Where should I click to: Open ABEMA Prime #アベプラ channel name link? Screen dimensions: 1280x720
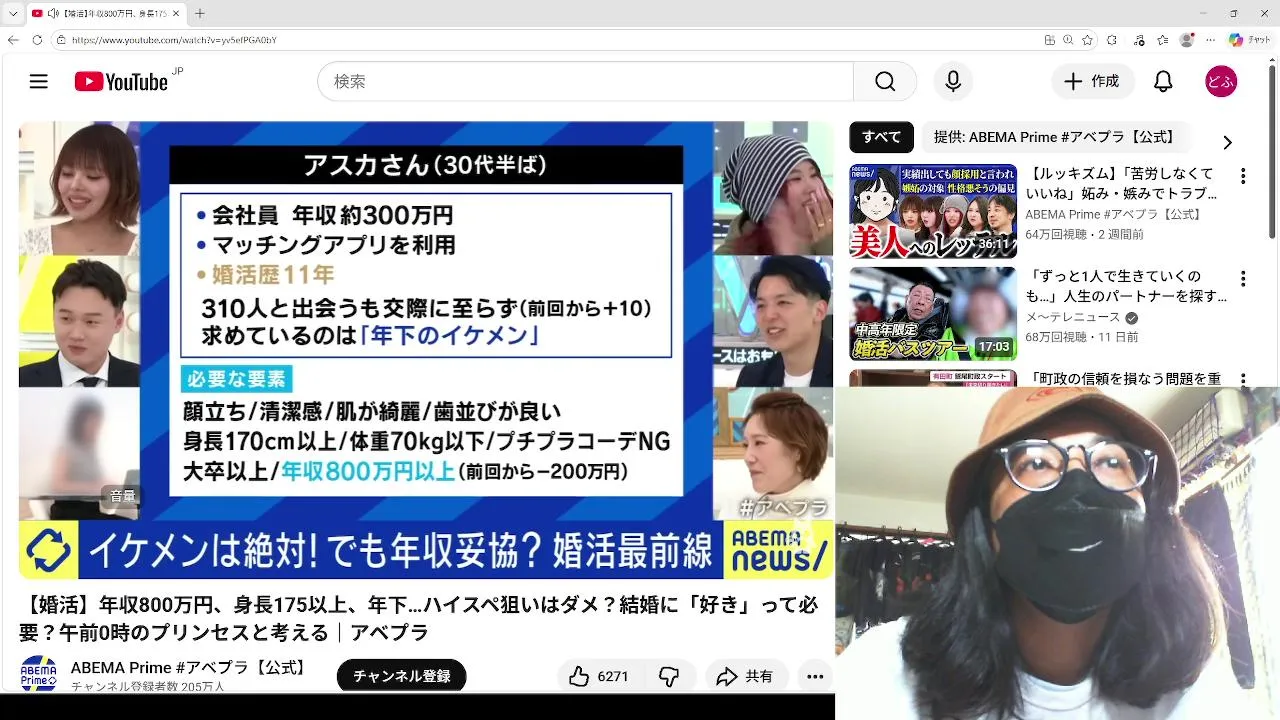click(x=190, y=667)
